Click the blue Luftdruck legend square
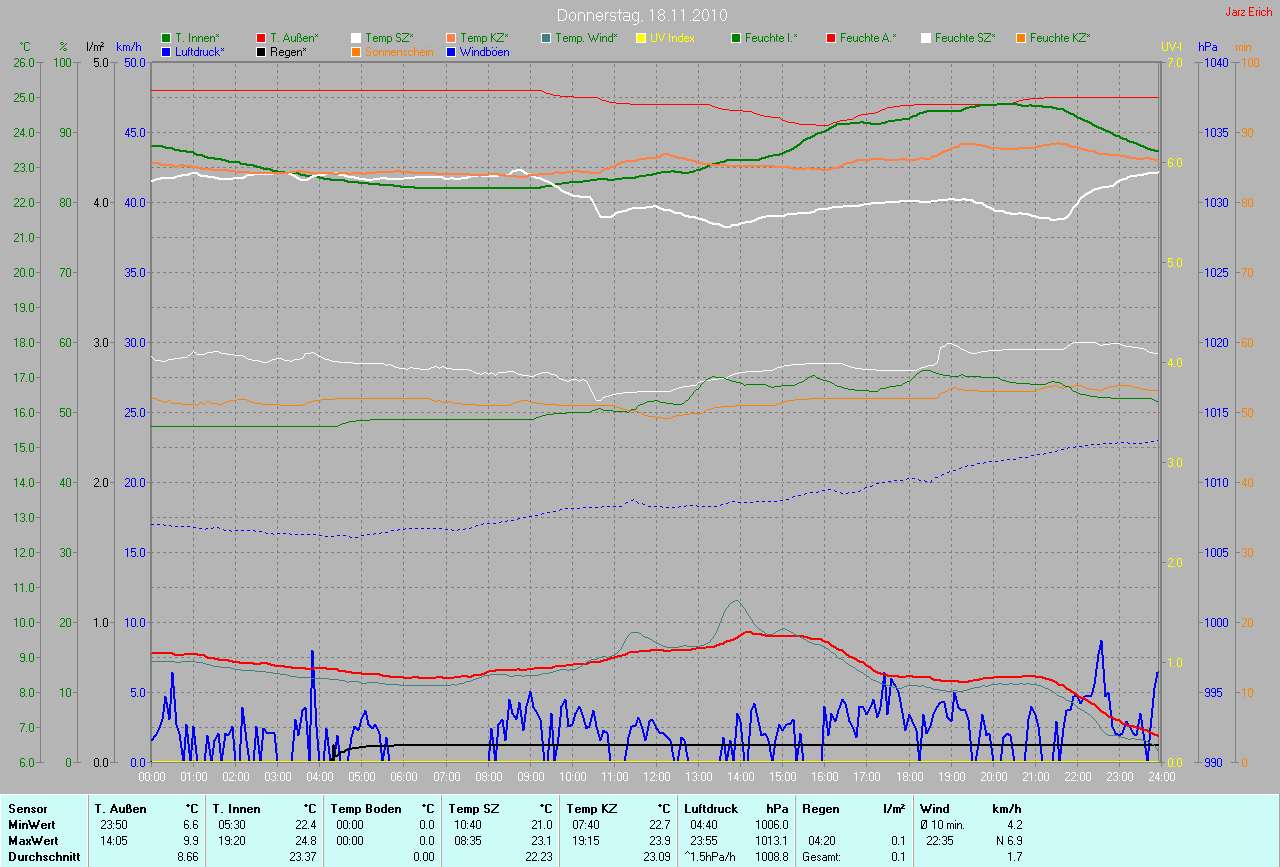This screenshot has width=1280, height=867. click(x=166, y=51)
